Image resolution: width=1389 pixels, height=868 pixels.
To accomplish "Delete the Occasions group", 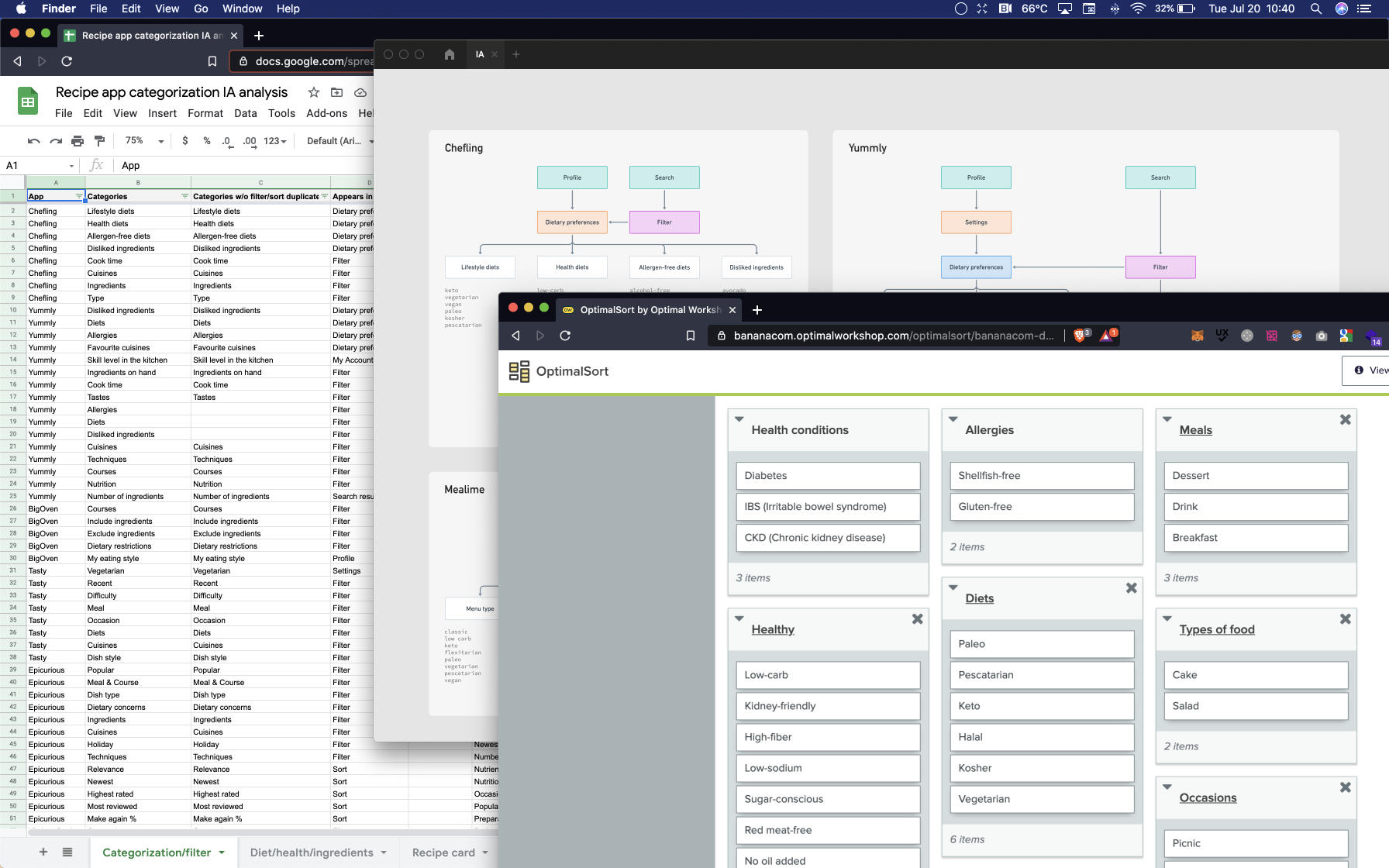I will [1346, 787].
